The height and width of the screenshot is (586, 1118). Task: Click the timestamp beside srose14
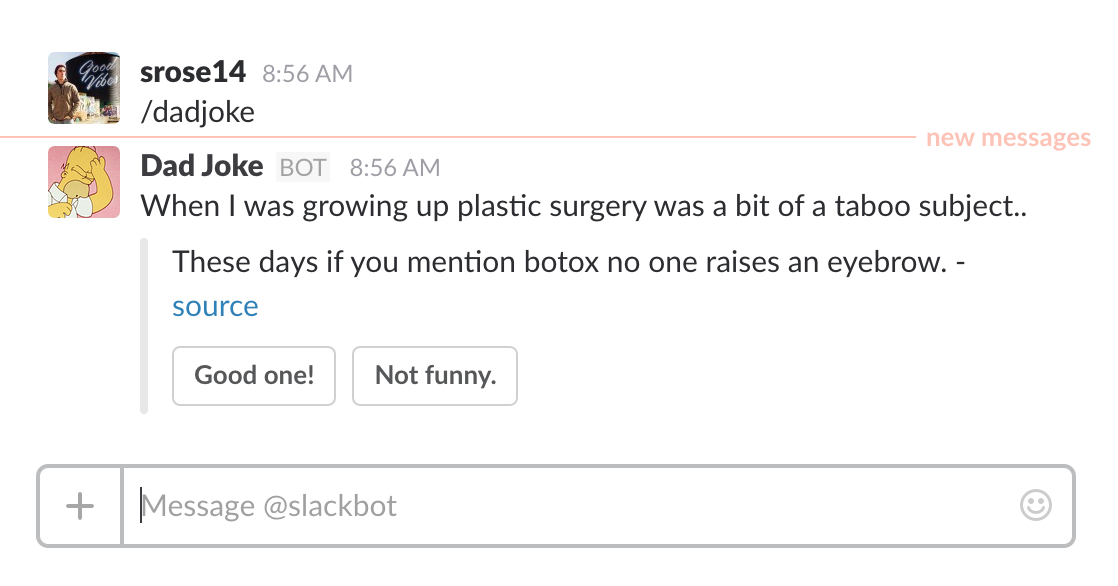tap(307, 74)
